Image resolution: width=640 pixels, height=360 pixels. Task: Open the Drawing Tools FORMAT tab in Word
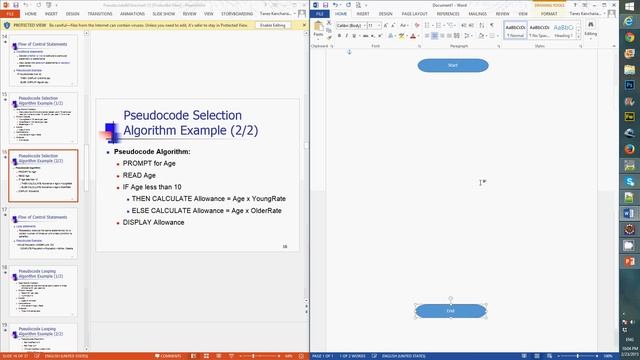pyautogui.click(x=549, y=14)
